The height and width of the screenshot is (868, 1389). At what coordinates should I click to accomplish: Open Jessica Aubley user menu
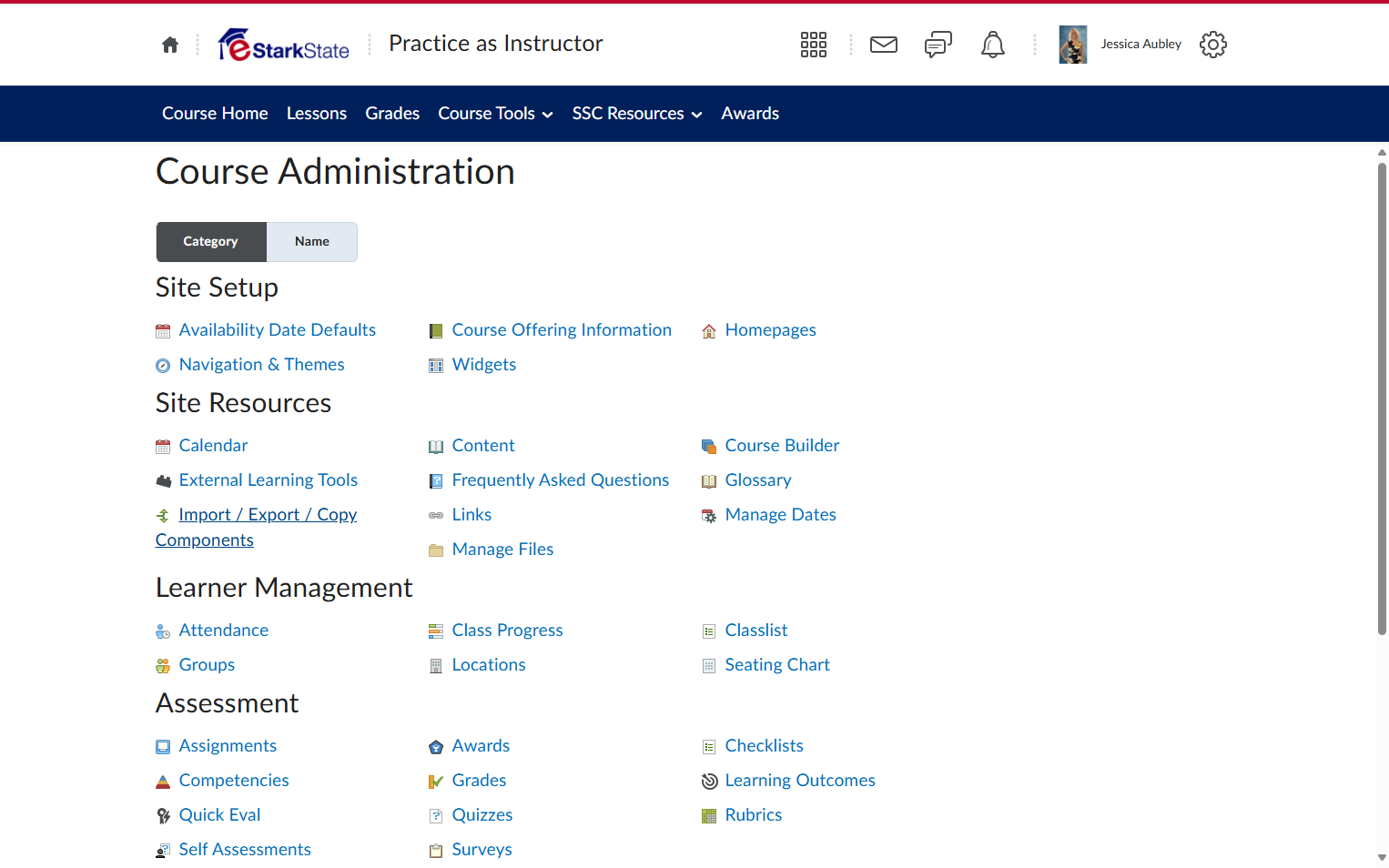[x=1120, y=45]
